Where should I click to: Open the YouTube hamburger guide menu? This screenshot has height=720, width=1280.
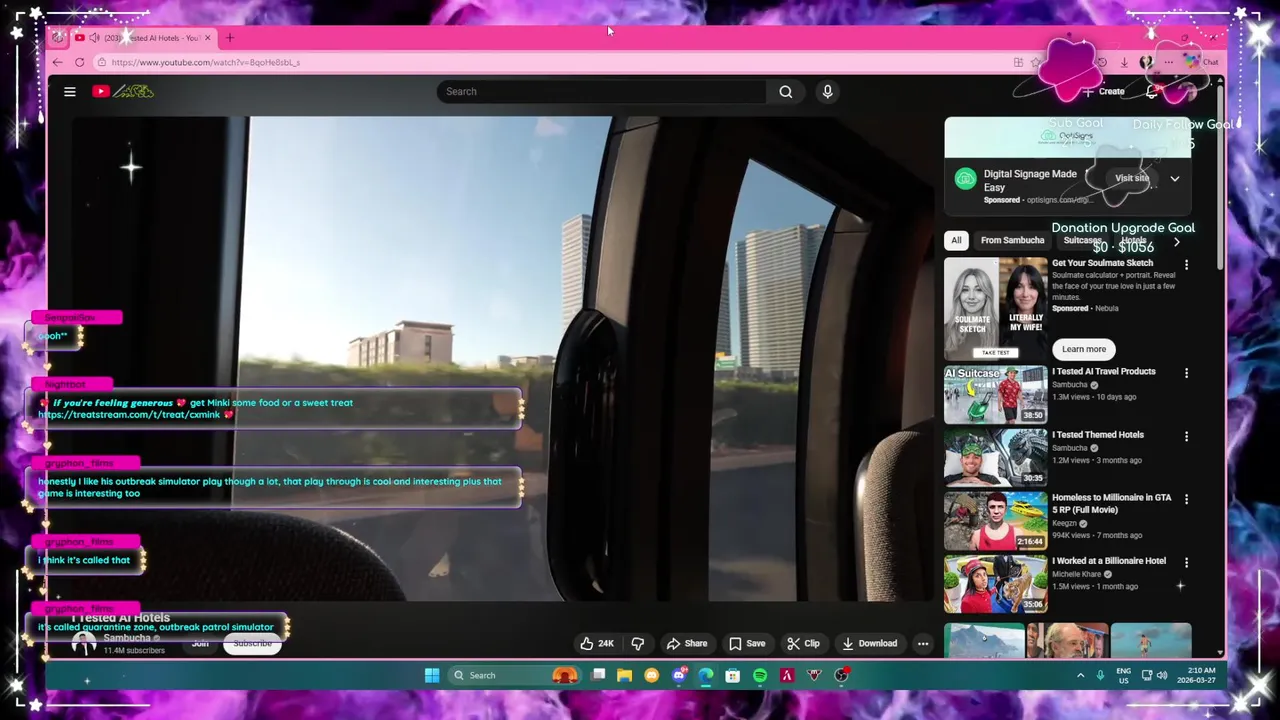click(x=70, y=91)
